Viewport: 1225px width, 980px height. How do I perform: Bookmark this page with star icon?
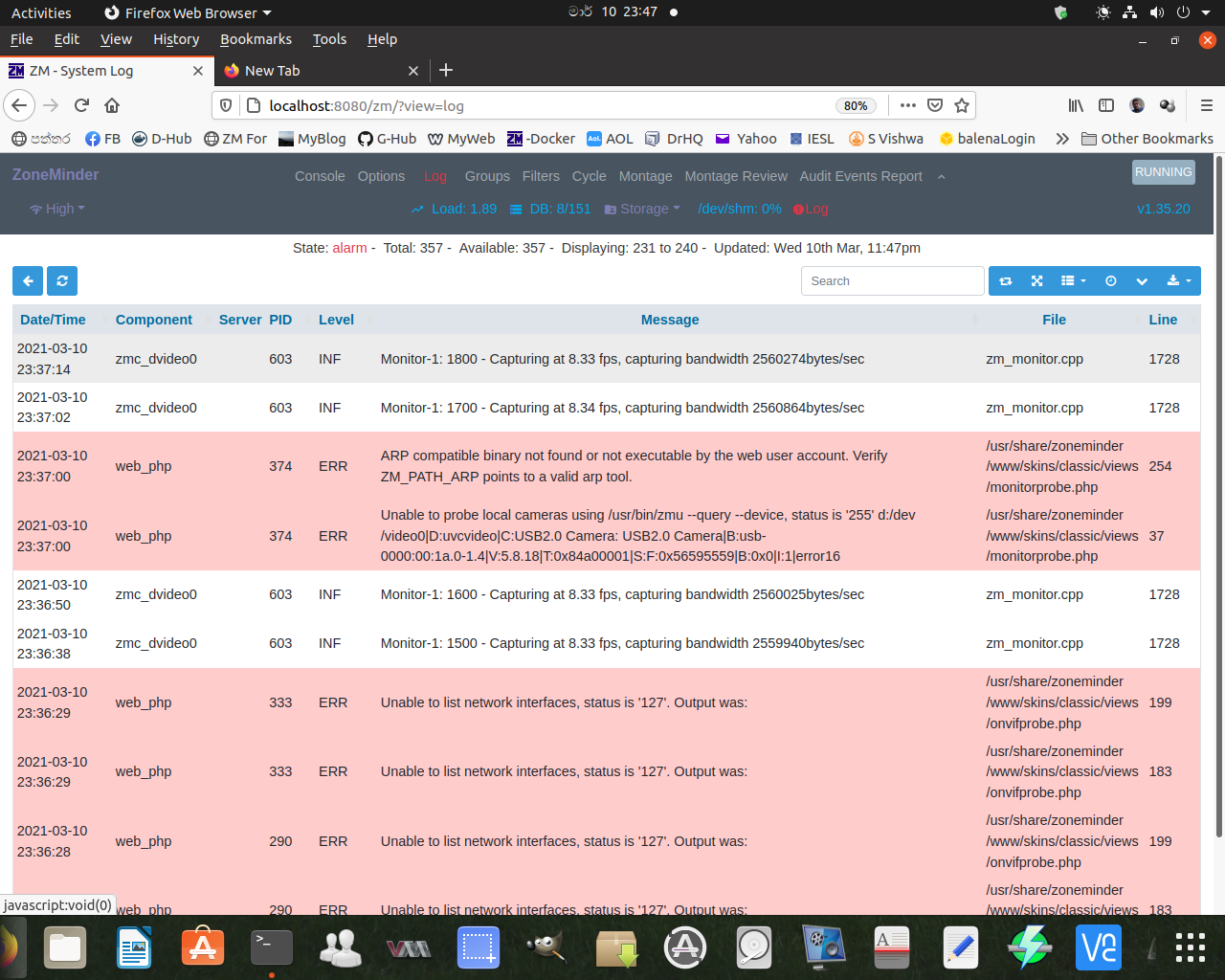(x=962, y=105)
